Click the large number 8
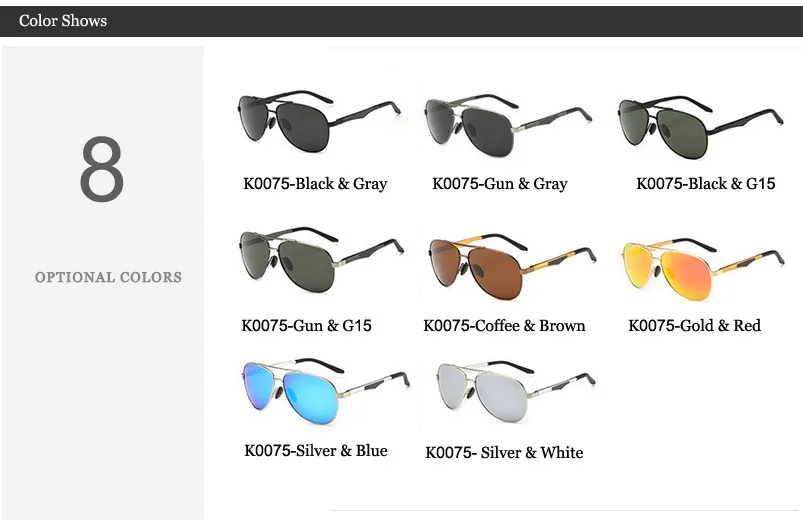The height and width of the screenshot is (520, 803). click(101, 169)
